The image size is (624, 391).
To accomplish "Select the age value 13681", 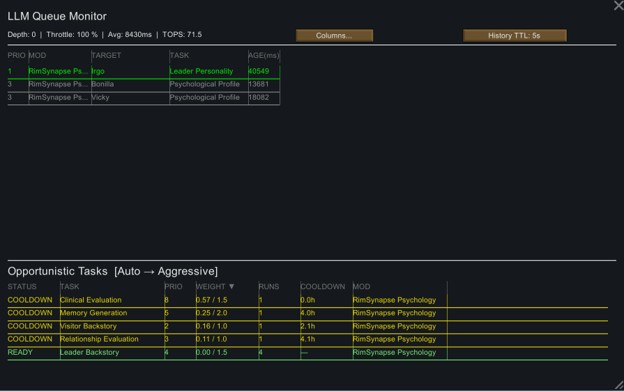I will pos(259,84).
